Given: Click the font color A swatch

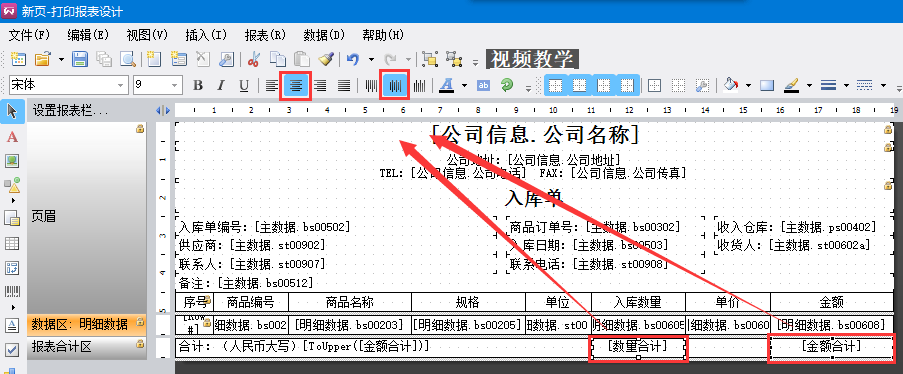Looking at the screenshot, I should [x=446, y=85].
